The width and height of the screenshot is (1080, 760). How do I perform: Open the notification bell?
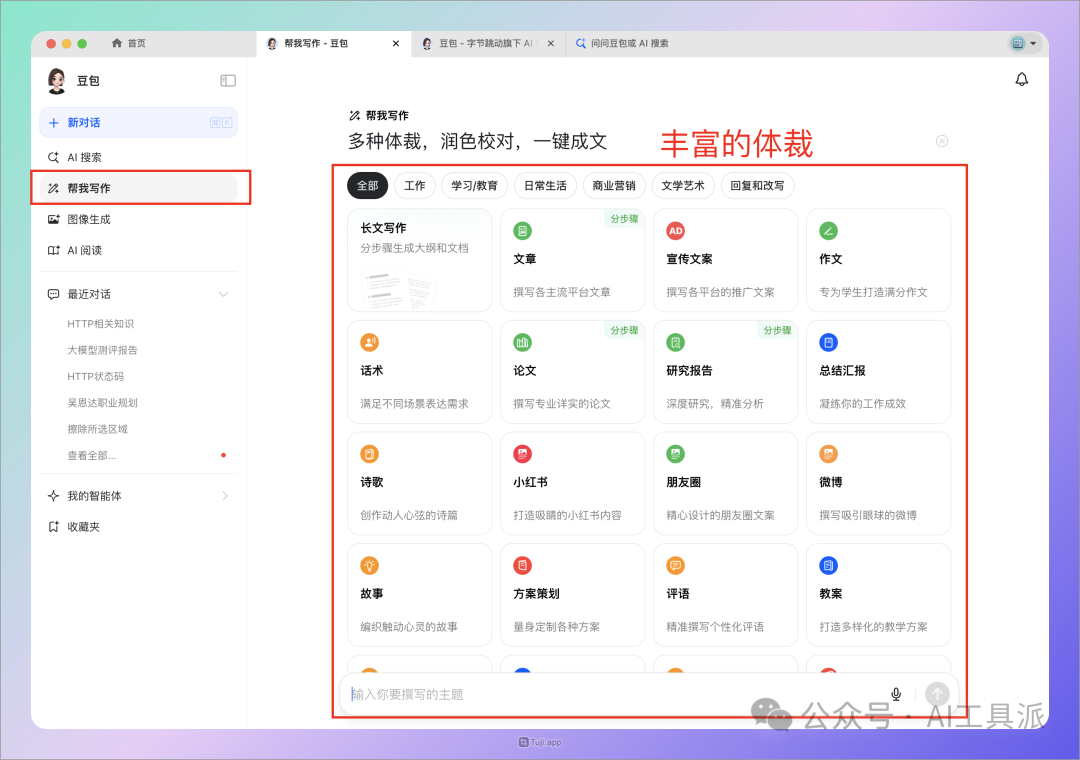1021,79
